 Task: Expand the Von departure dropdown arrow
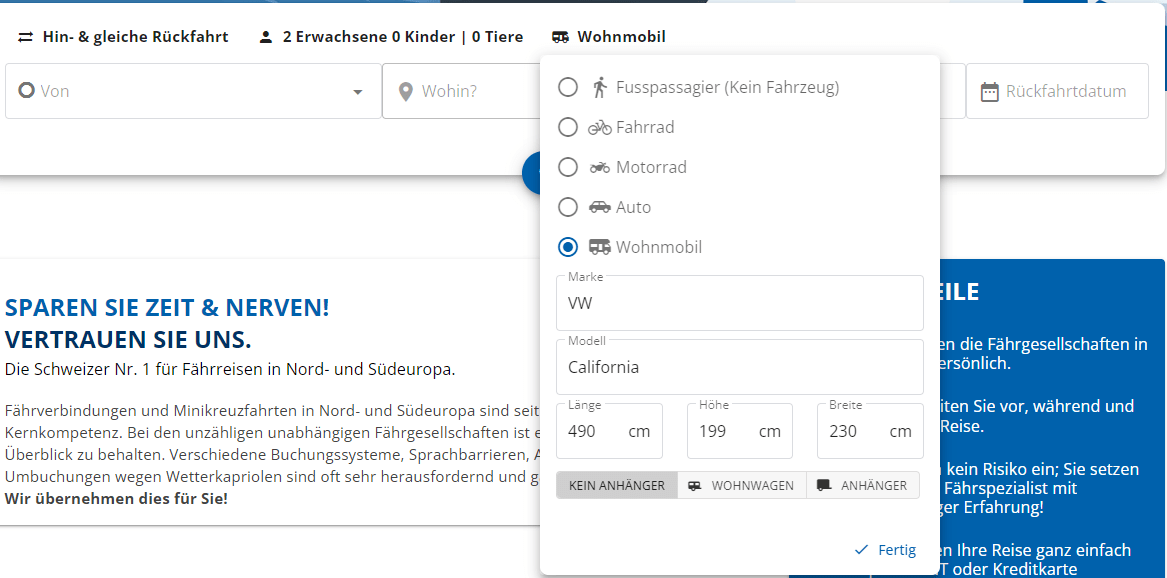pos(358,91)
